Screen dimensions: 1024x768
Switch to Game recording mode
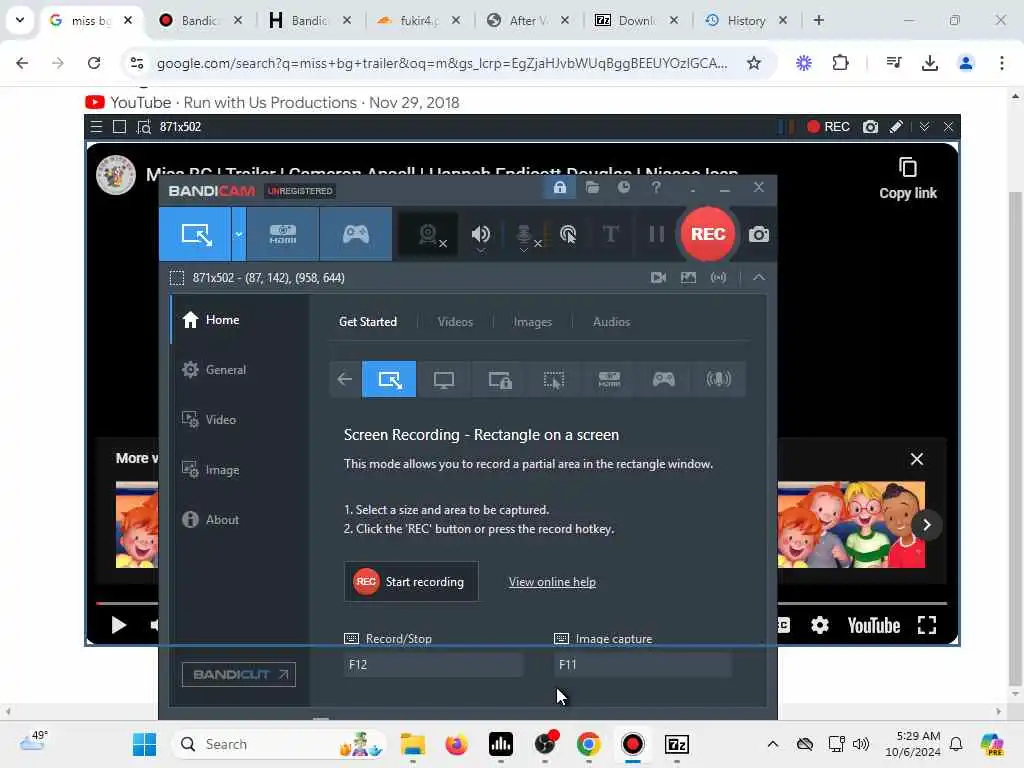click(x=356, y=234)
